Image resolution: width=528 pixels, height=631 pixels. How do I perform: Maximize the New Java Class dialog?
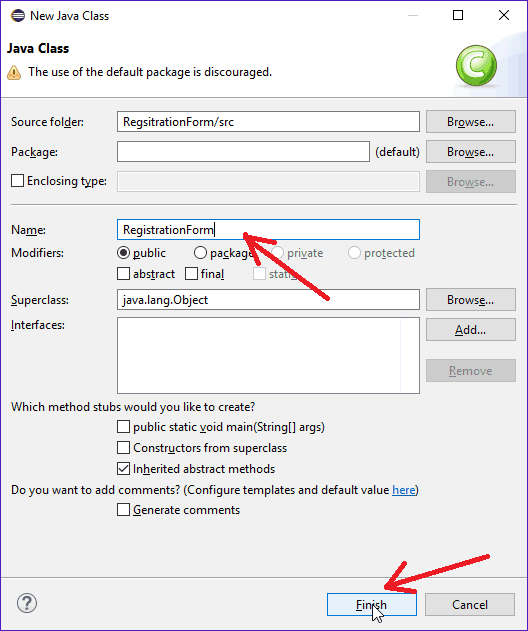pos(458,15)
